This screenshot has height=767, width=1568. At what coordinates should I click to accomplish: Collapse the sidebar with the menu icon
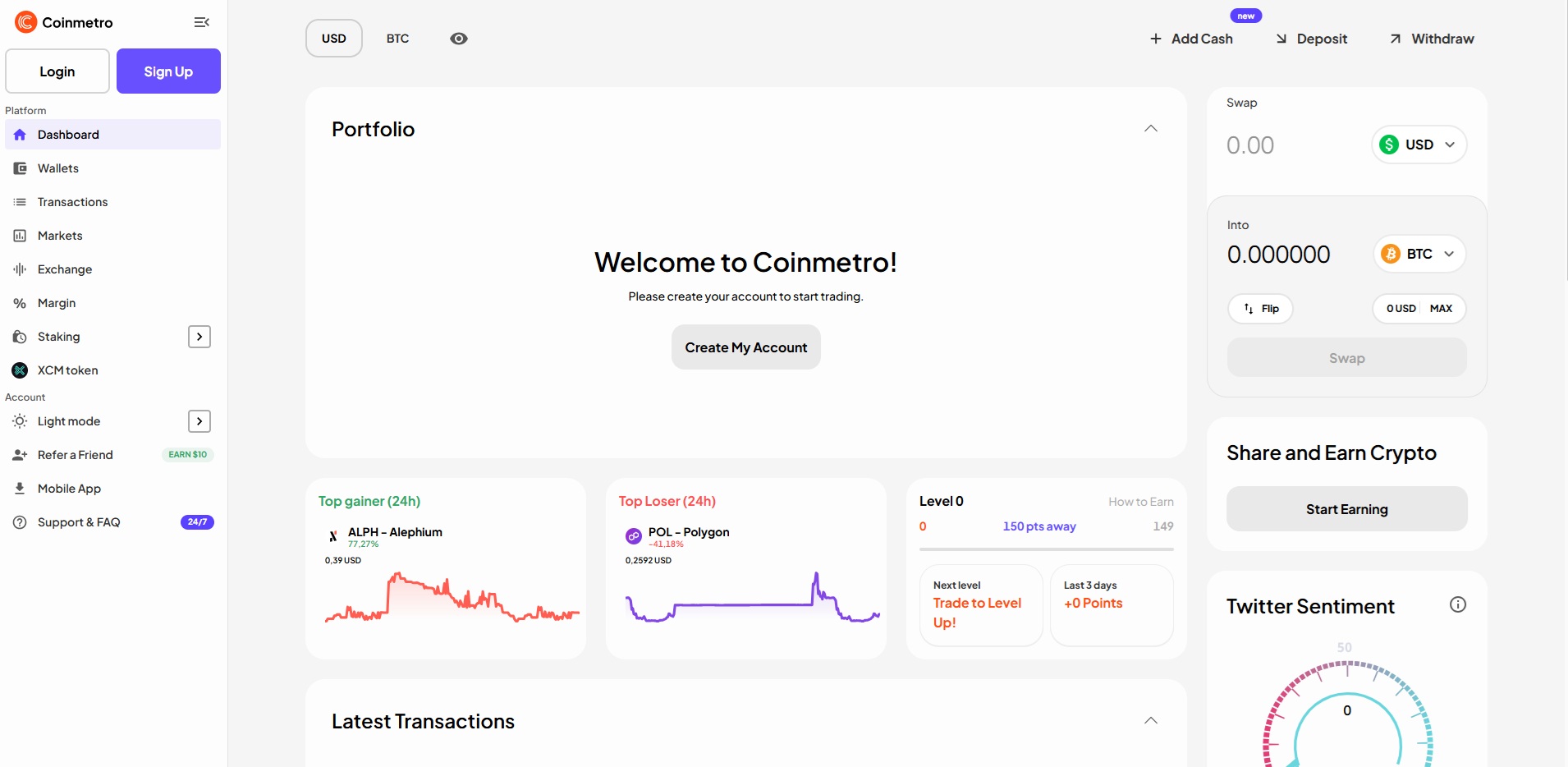click(x=201, y=22)
